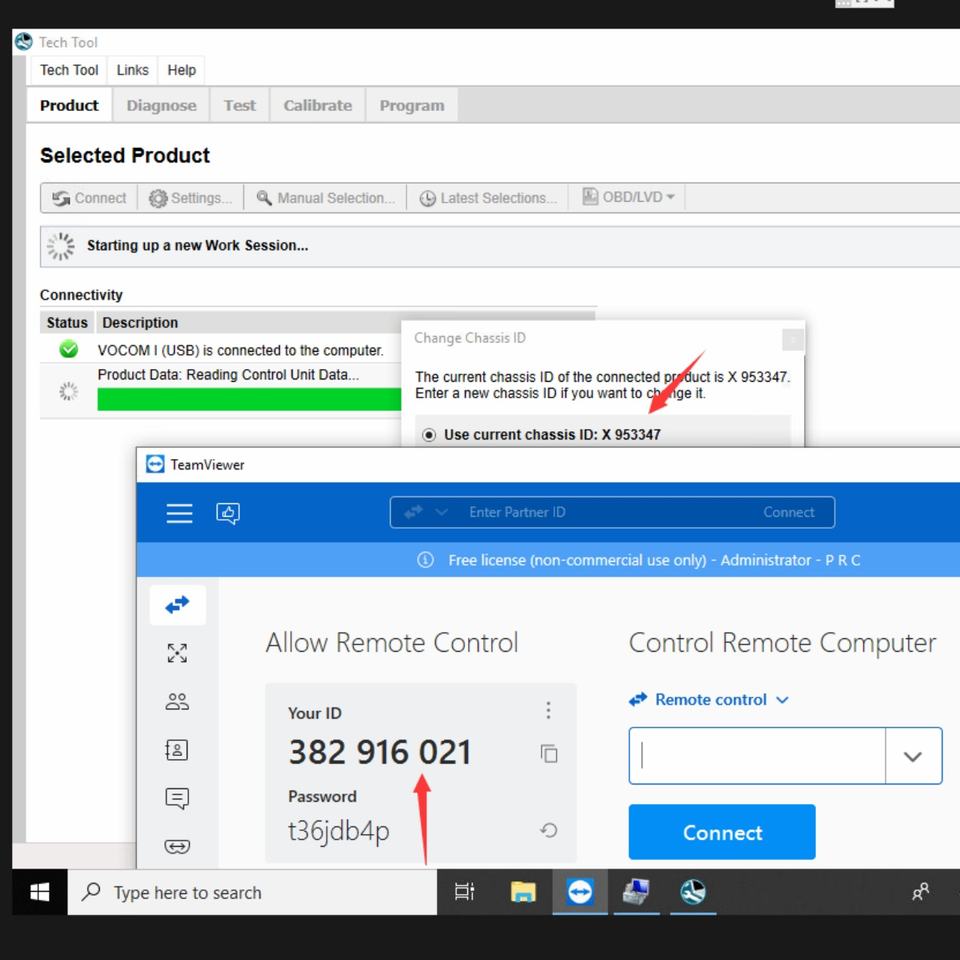Click the Connect toolbar button in Tech Tool
The width and height of the screenshot is (960, 960).
click(89, 198)
